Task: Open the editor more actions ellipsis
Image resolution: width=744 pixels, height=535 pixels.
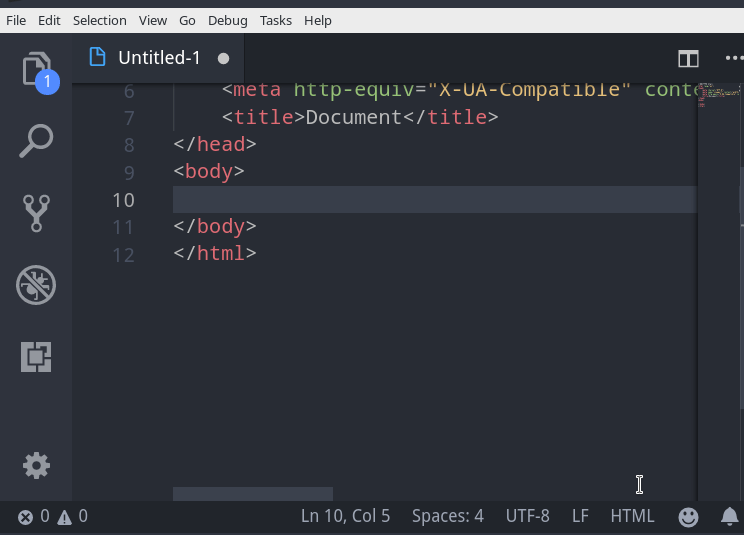Action: pos(735,58)
